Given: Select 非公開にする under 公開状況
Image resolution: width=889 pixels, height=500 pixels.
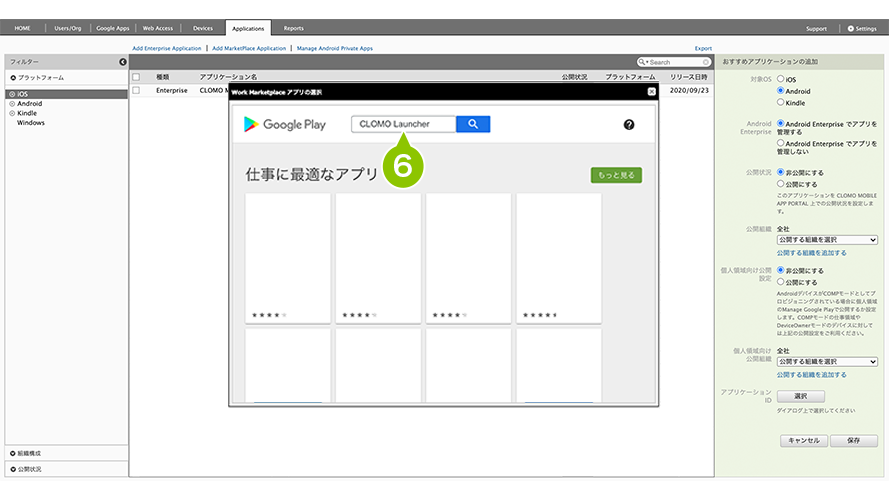Looking at the screenshot, I should pyautogui.click(x=781, y=172).
